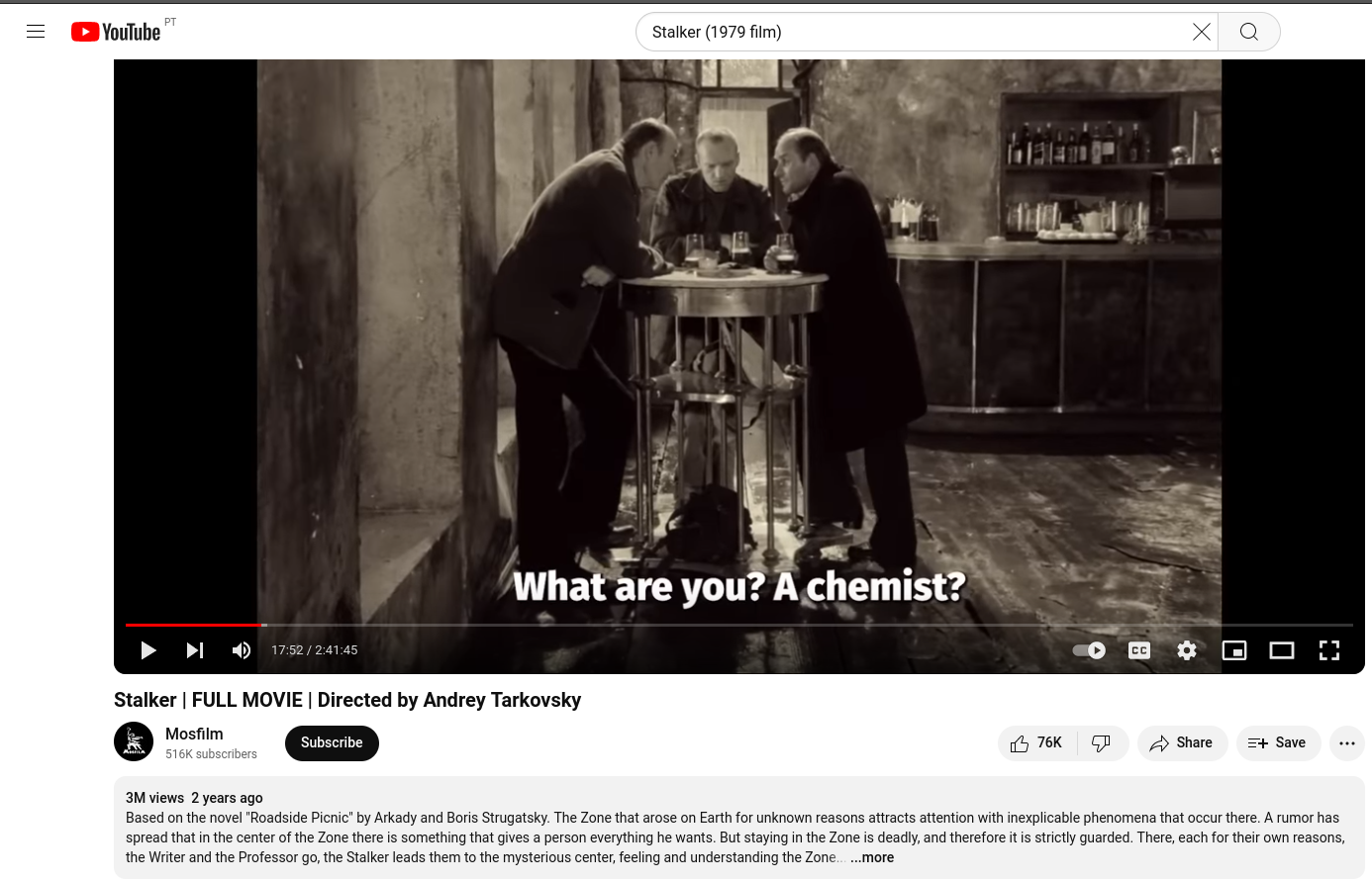Expand the description with ...more
This screenshot has height=885, width=1372.
872,858
